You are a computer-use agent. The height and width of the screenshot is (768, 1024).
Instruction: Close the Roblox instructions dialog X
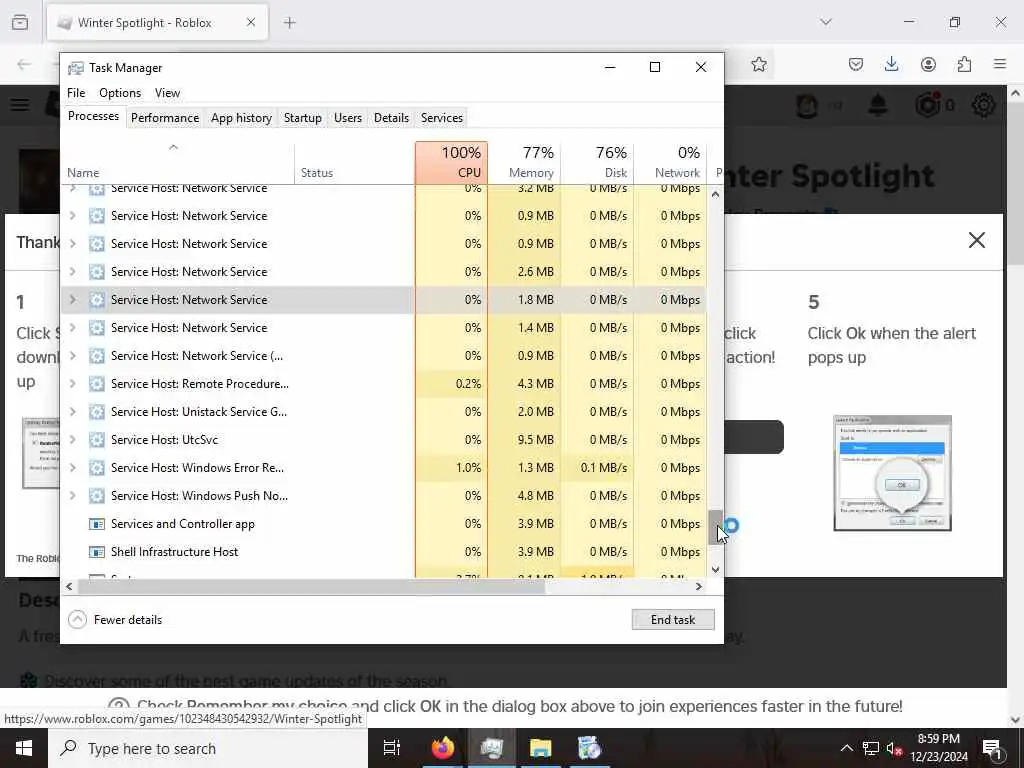coord(976,240)
